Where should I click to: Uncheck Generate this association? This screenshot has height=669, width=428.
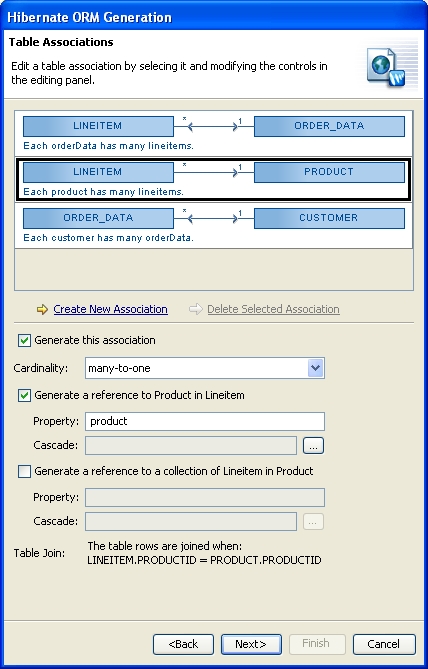click(x=24, y=340)
